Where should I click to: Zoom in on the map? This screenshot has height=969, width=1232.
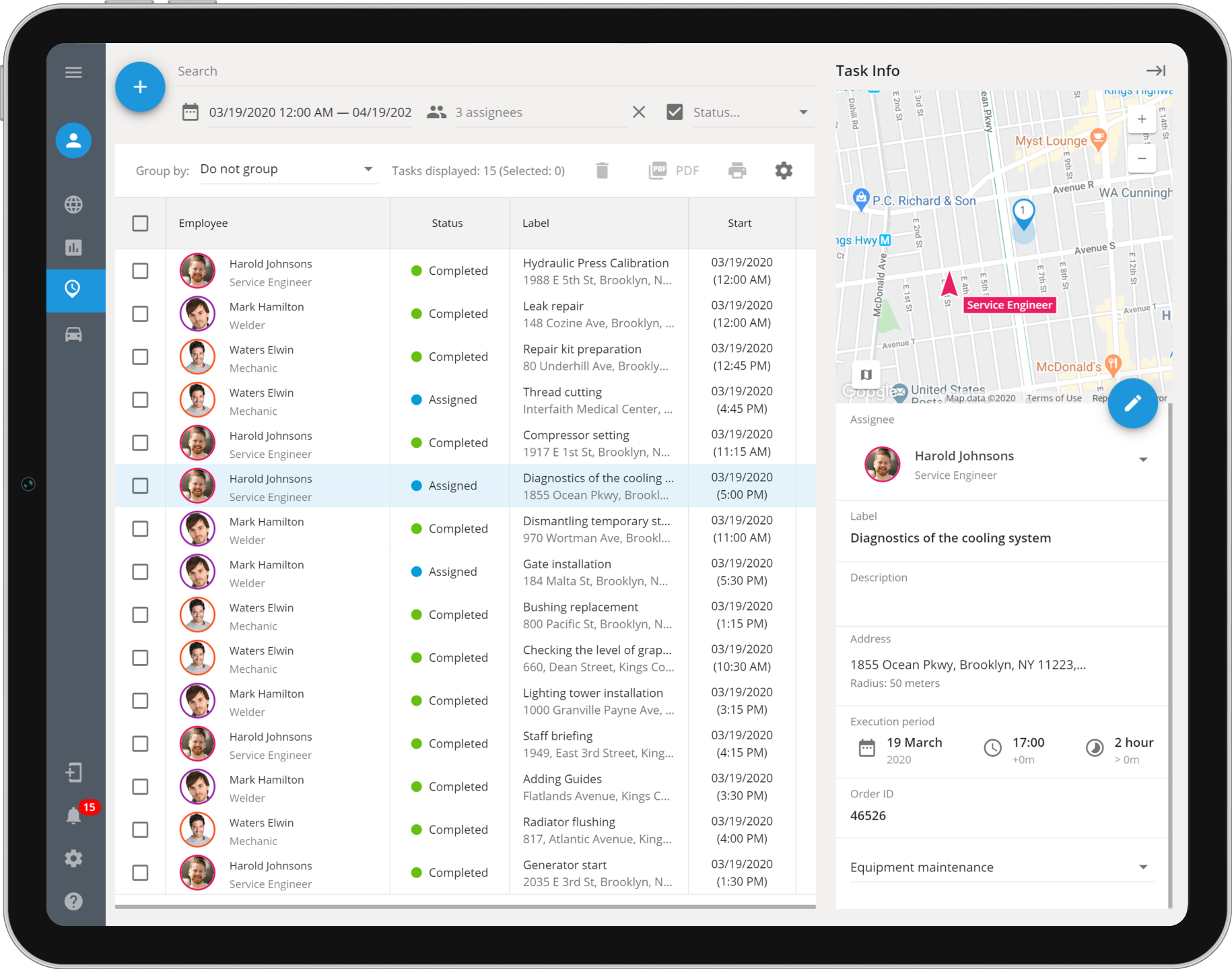[1142, 120]
